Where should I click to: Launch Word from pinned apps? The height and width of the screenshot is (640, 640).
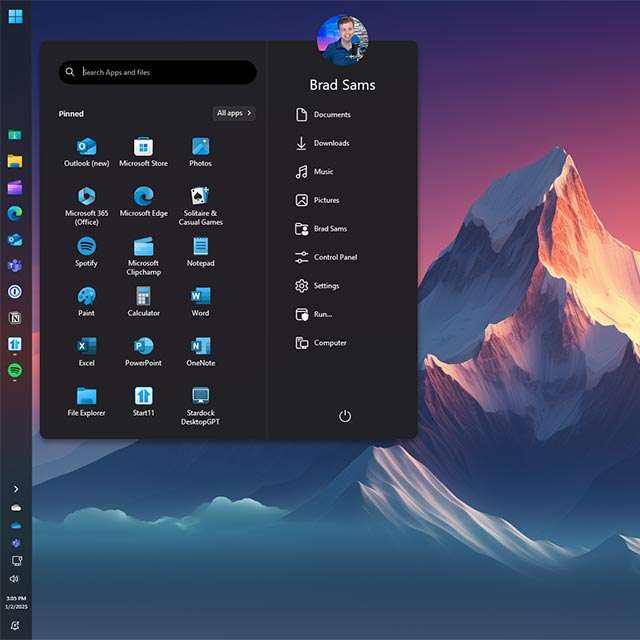point(200,302)
